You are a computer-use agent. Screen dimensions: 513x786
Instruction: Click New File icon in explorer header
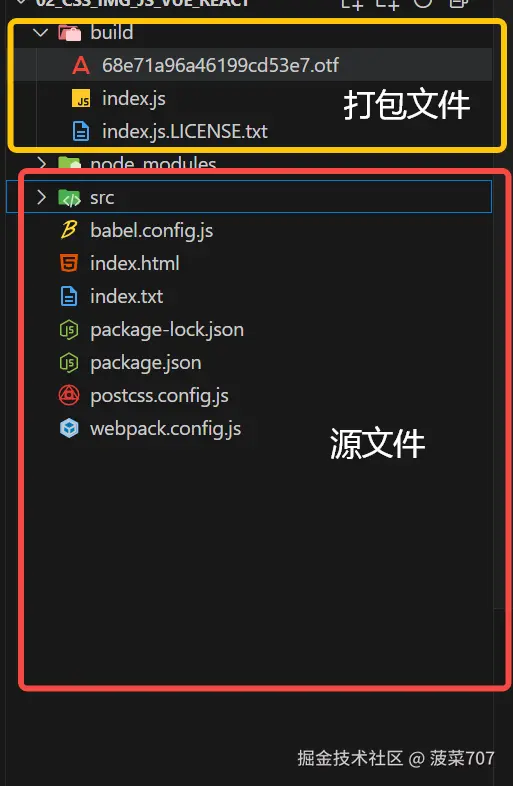pos(352,4)
